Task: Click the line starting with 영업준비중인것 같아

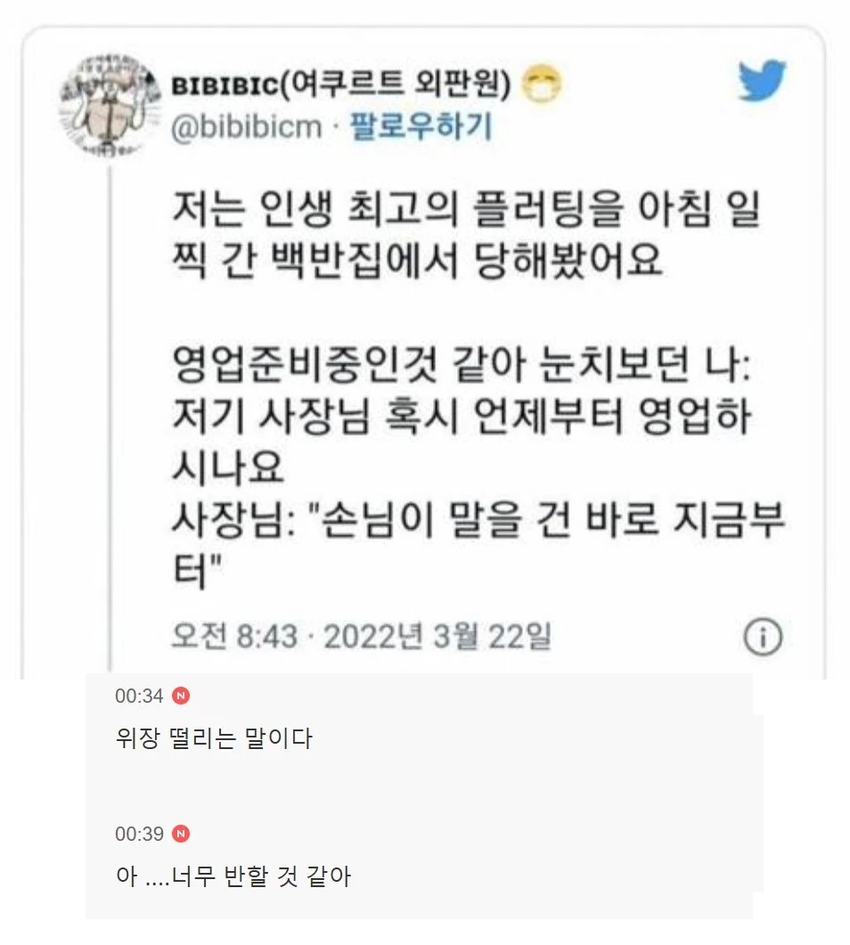Action: 461,365
